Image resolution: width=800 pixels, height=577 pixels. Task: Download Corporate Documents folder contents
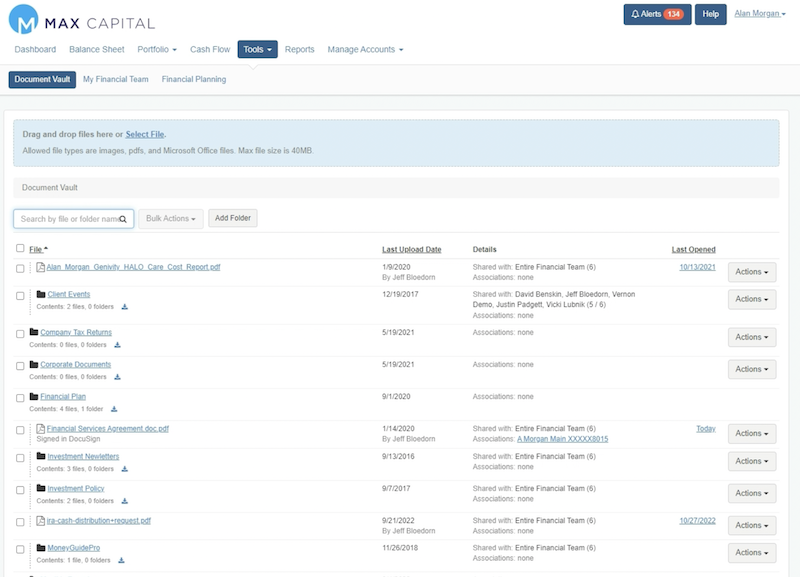(117, 378)
